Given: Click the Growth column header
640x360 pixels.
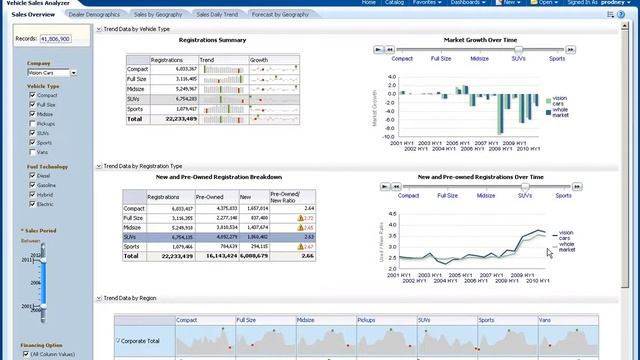Looking at the screenshot, I should coord(274,60).
